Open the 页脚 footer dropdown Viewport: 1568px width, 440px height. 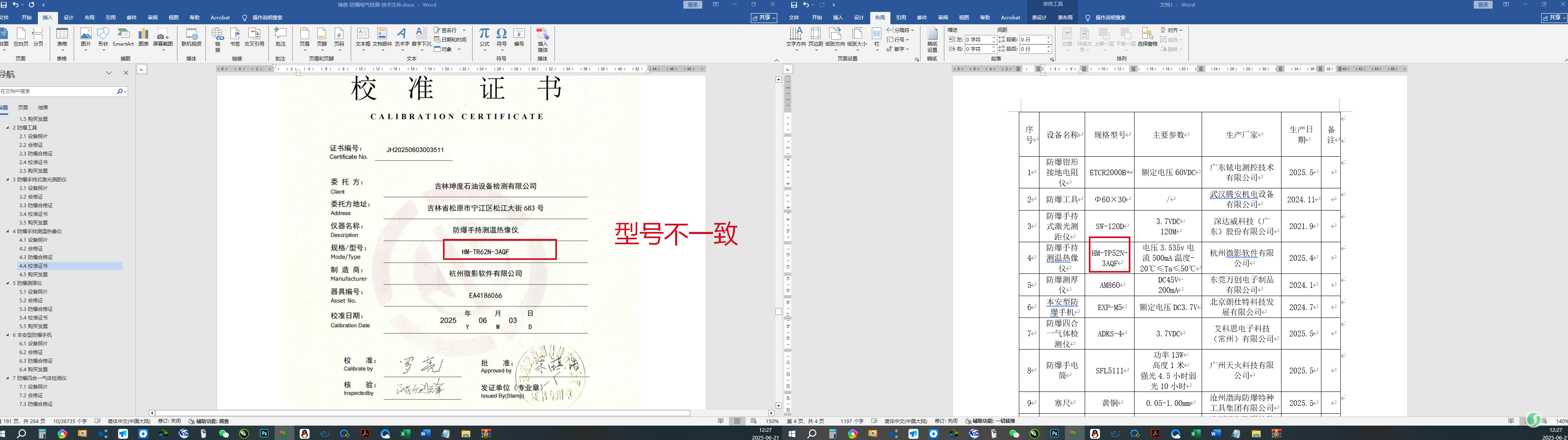[322, 38]
